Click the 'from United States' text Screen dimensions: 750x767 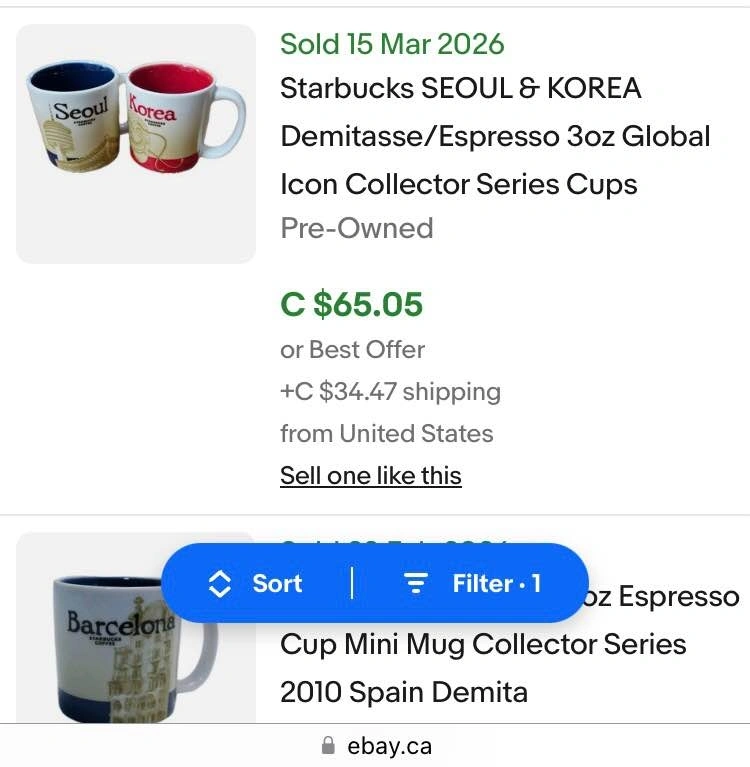click(386, 434)
